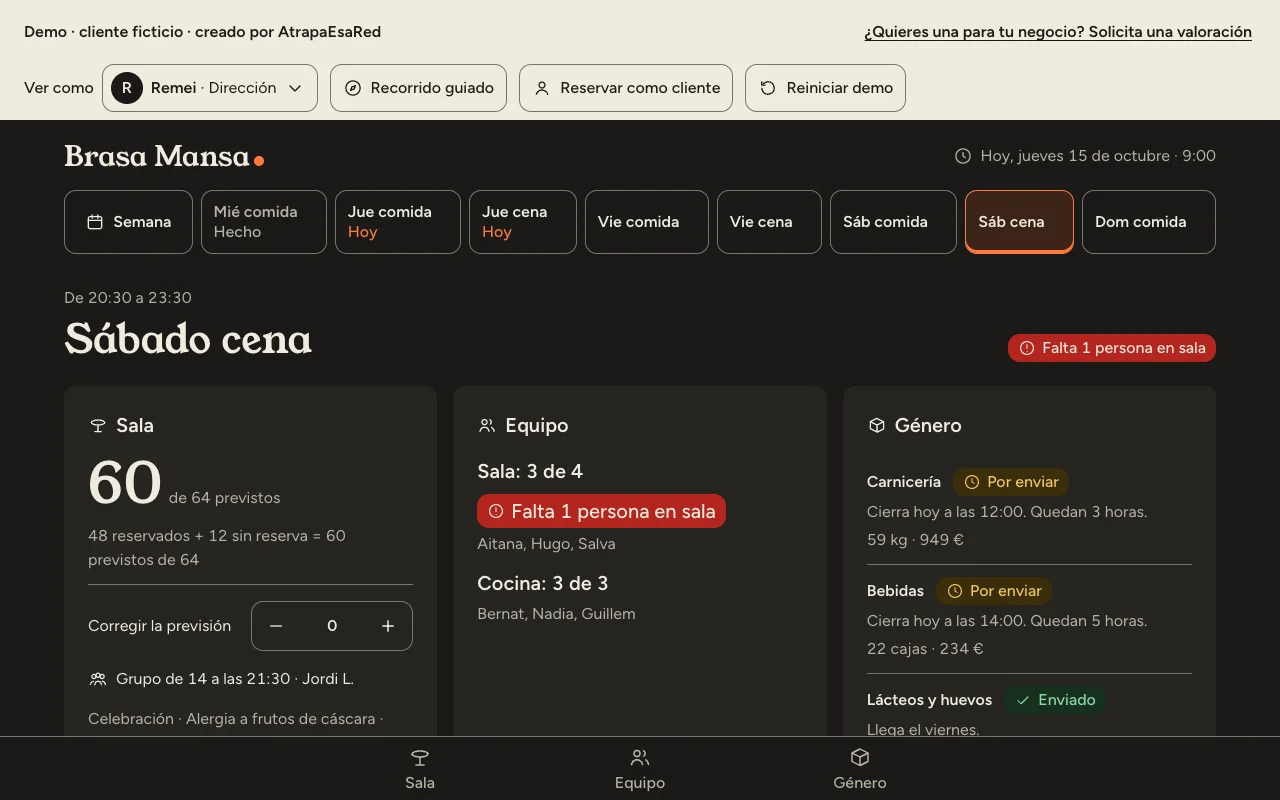Start the Recorrido guiado tour

click(x=418, y=88)
